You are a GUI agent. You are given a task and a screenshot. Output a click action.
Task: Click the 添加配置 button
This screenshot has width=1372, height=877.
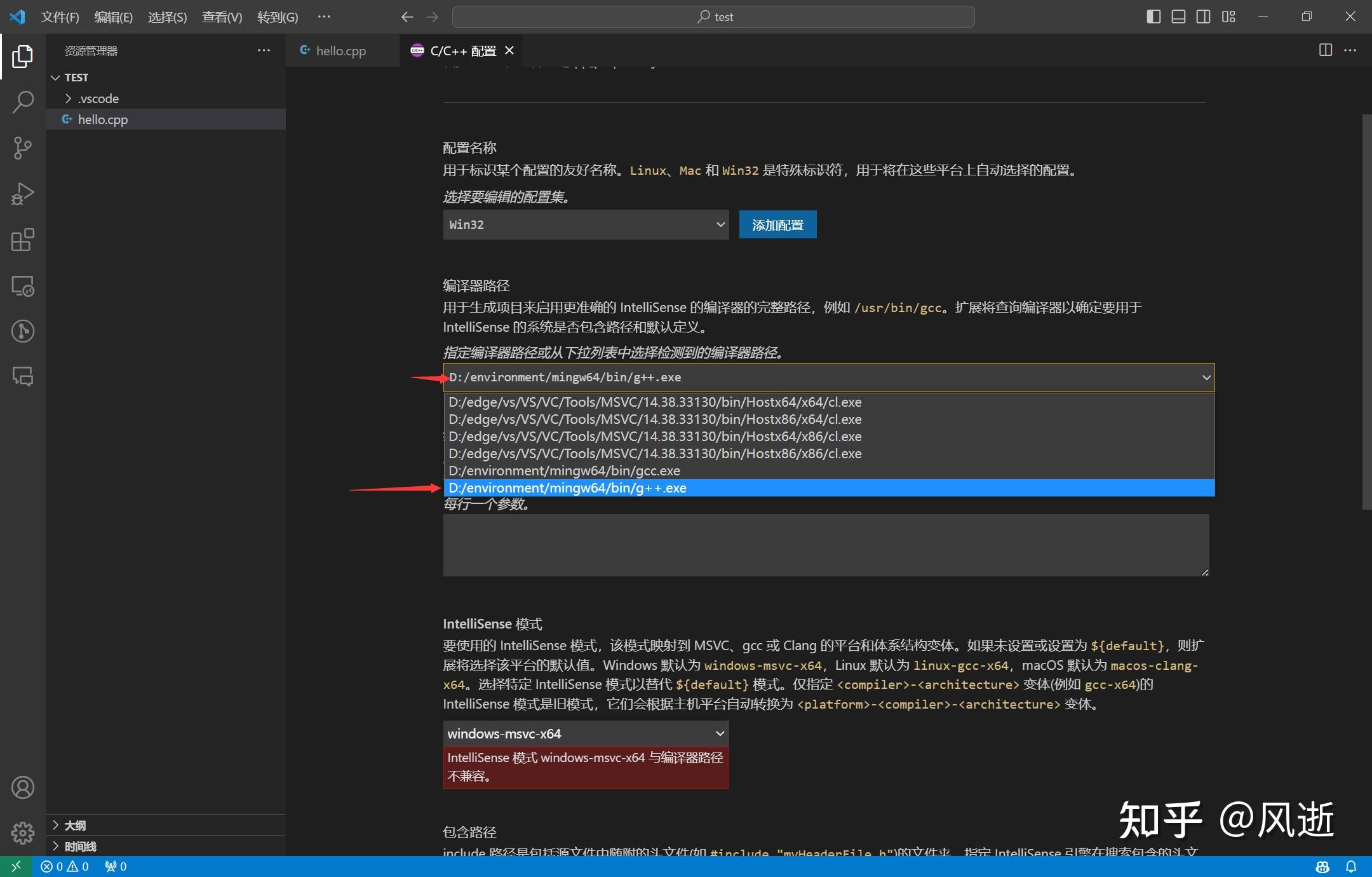click(777, 224)
